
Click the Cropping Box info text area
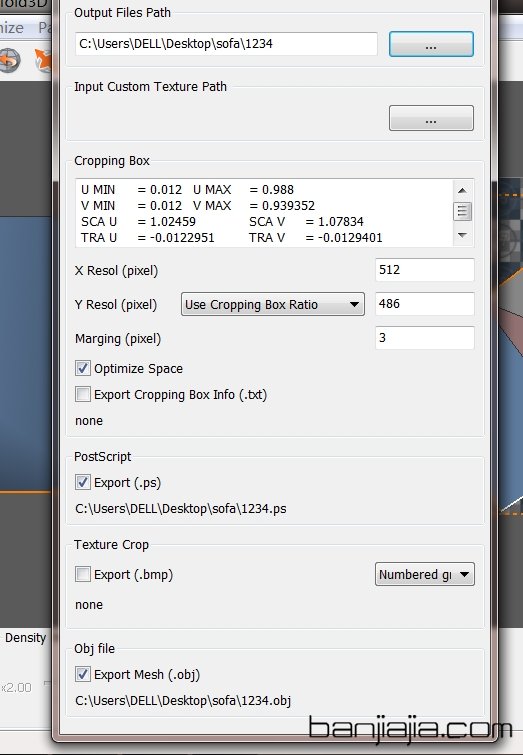click(264, 213)
